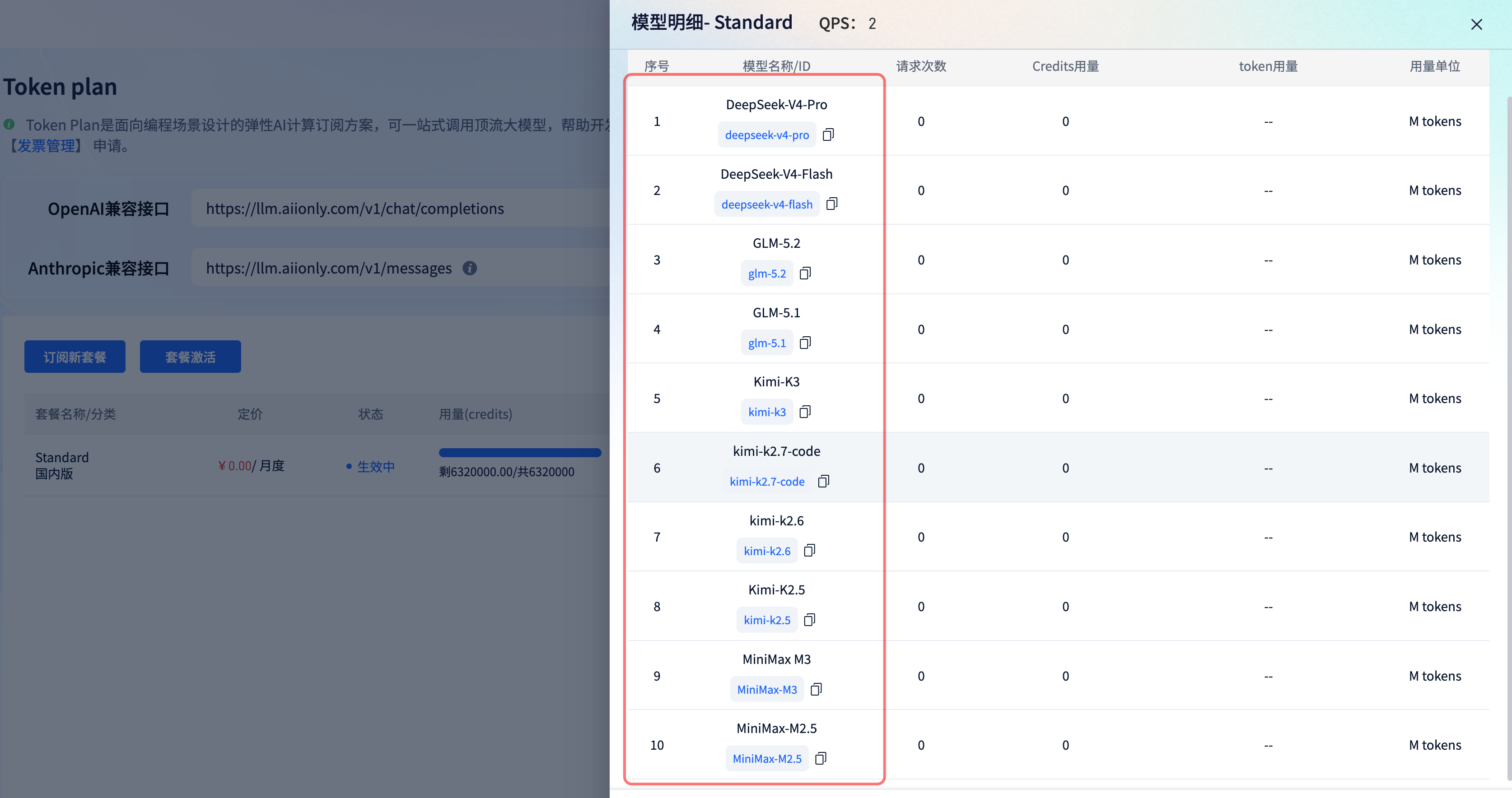This screenshot has width=1512, height=798.
Task: Select the MiniMax M3 model name text
Action: pos(776,659)
